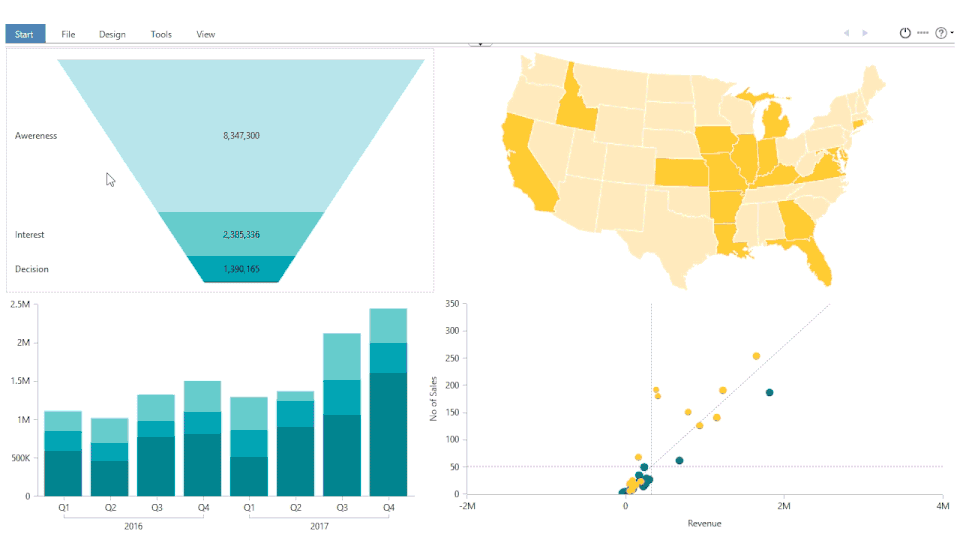Click the 2017 Q1 bar's middle segment

click(249, 443)
